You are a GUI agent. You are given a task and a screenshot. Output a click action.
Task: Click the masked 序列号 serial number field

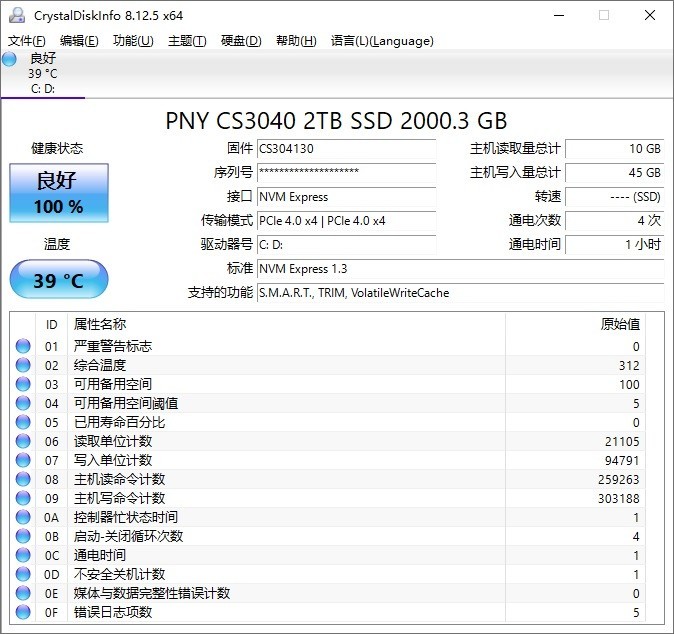click(346, 173)
